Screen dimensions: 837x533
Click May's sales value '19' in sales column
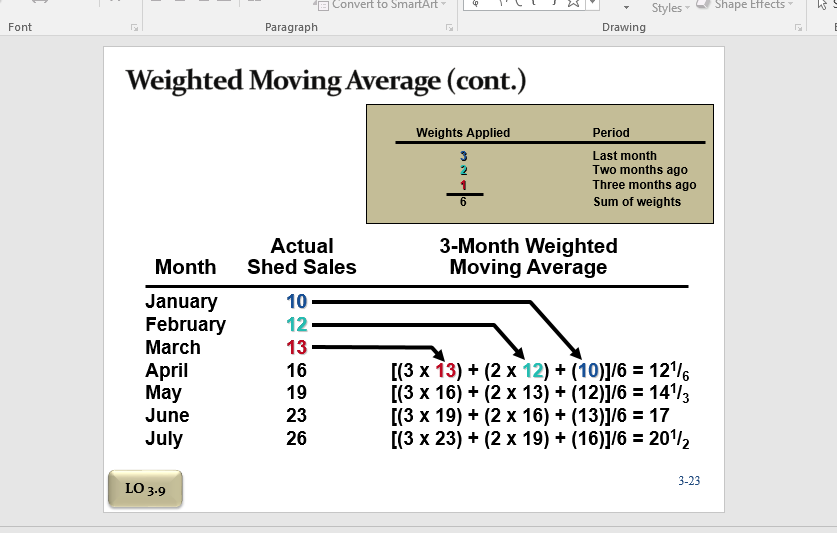(x=297, y=393)
